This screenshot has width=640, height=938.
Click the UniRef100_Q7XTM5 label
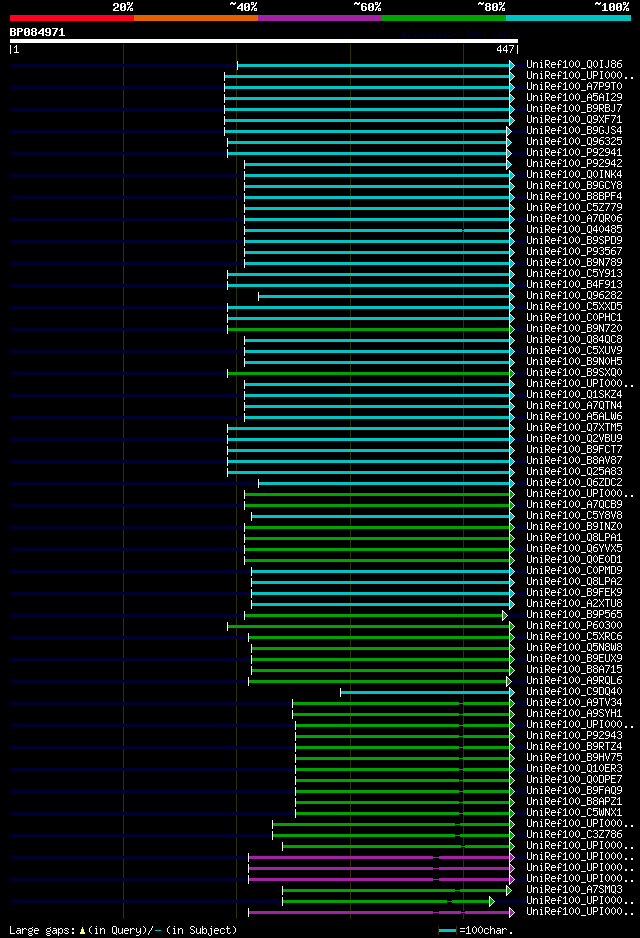pyautogui.click(x=574, y=427)
